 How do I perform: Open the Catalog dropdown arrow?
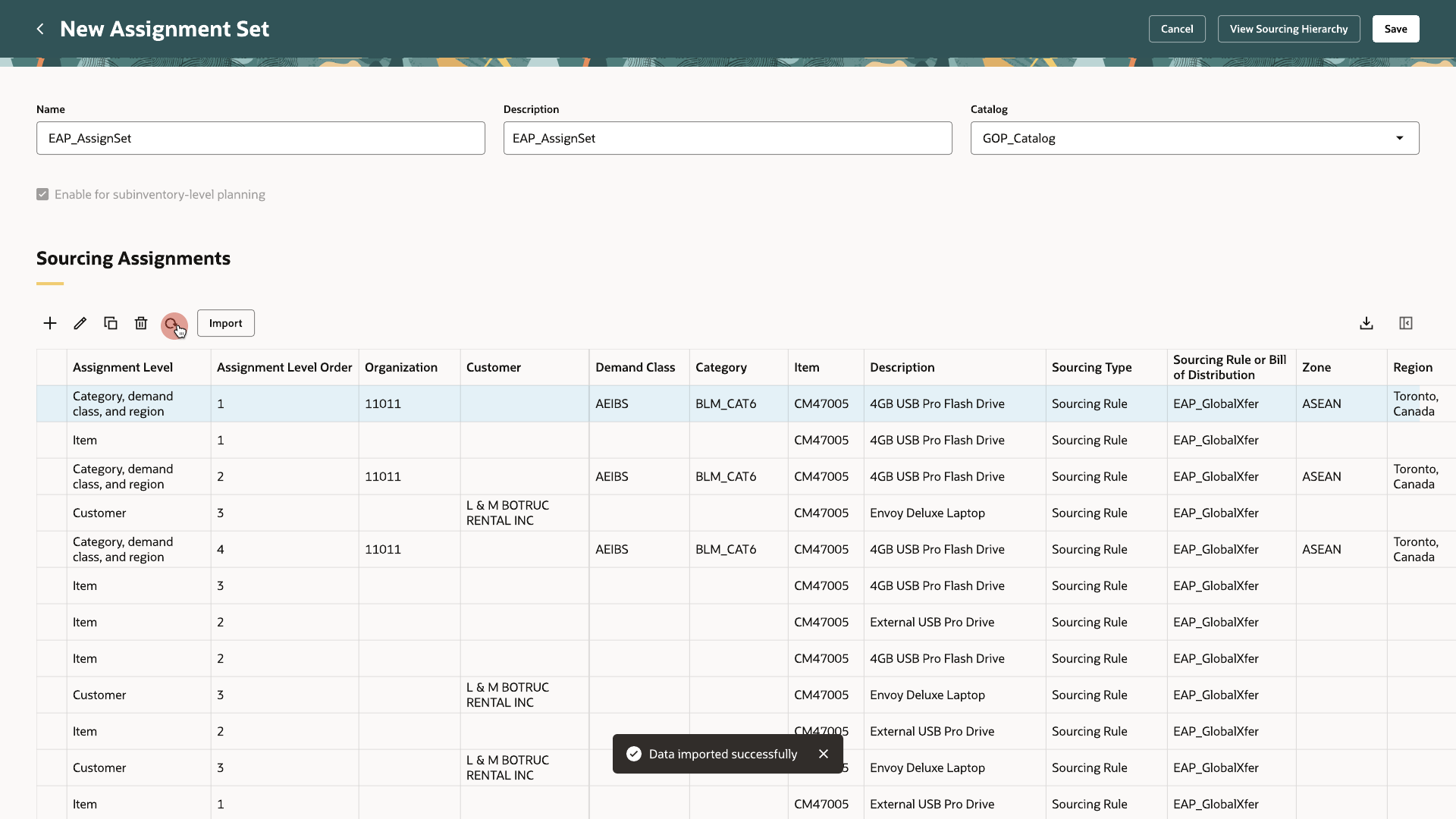(1400, 138)
